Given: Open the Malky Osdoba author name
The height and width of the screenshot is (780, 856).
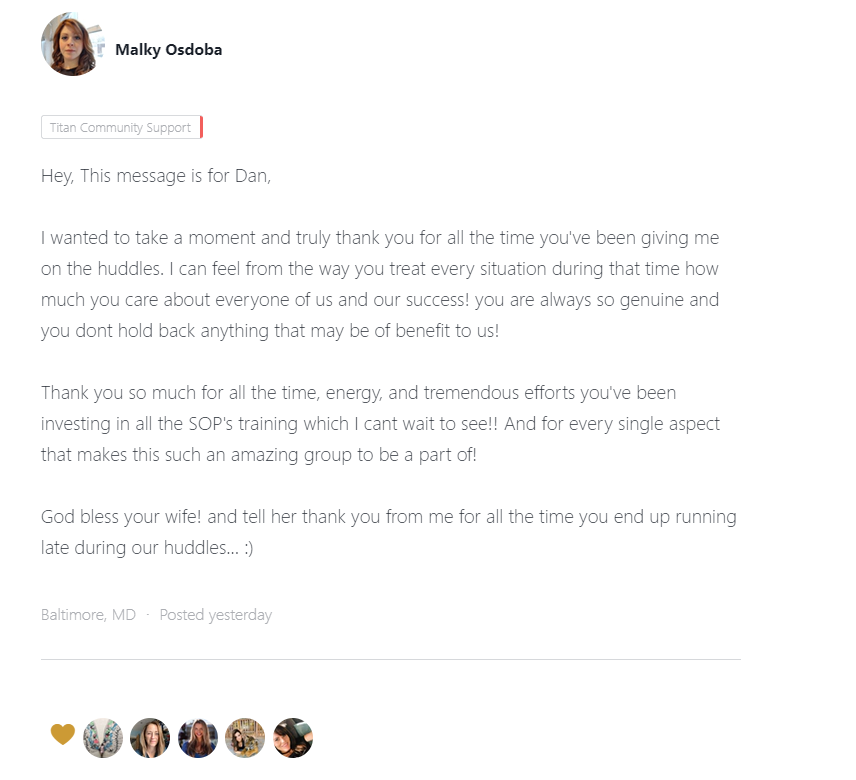Looking at the screenshot, I should [x=168, y=49].
